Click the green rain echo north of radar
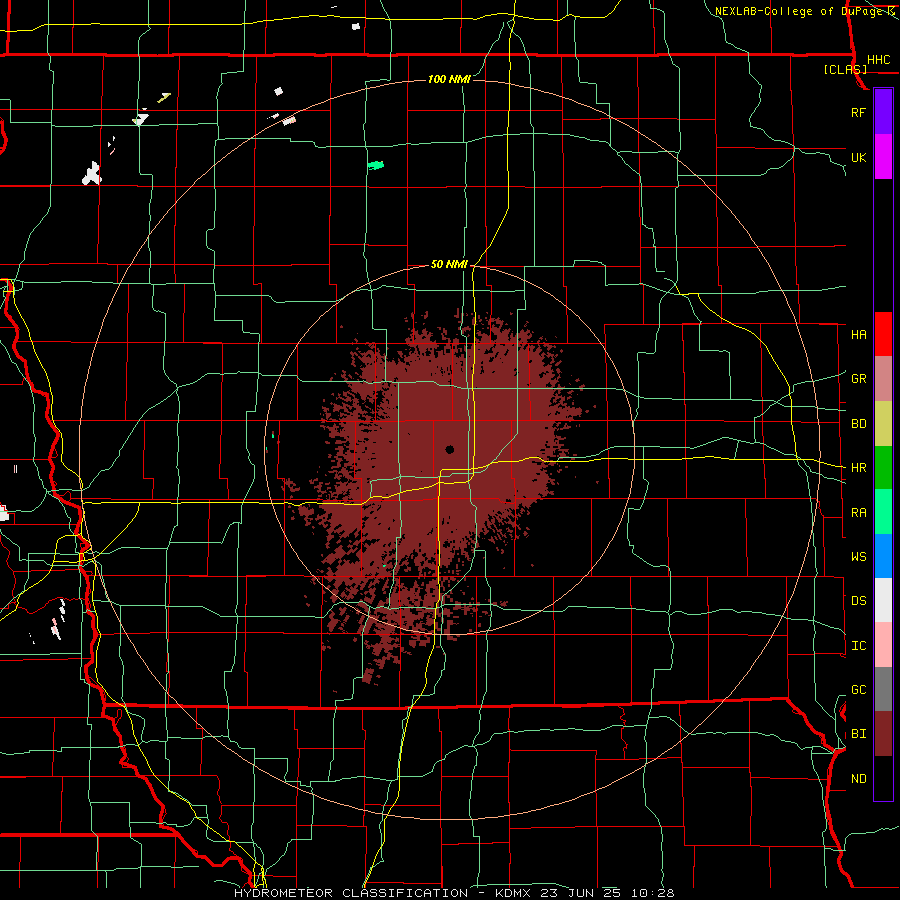The image size is (900, 900). click(375, 165)
